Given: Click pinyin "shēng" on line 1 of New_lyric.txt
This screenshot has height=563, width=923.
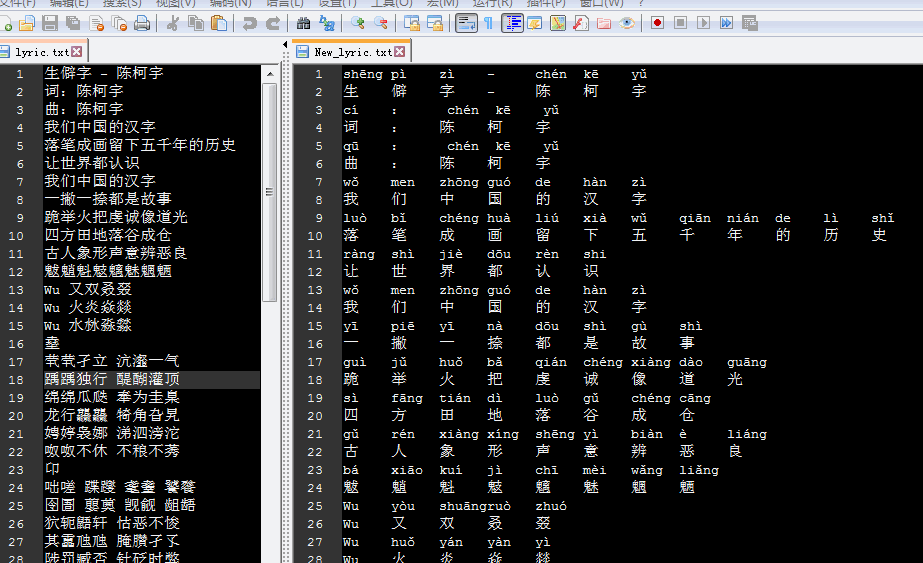Looking at the screenshot, I should 363,74.
